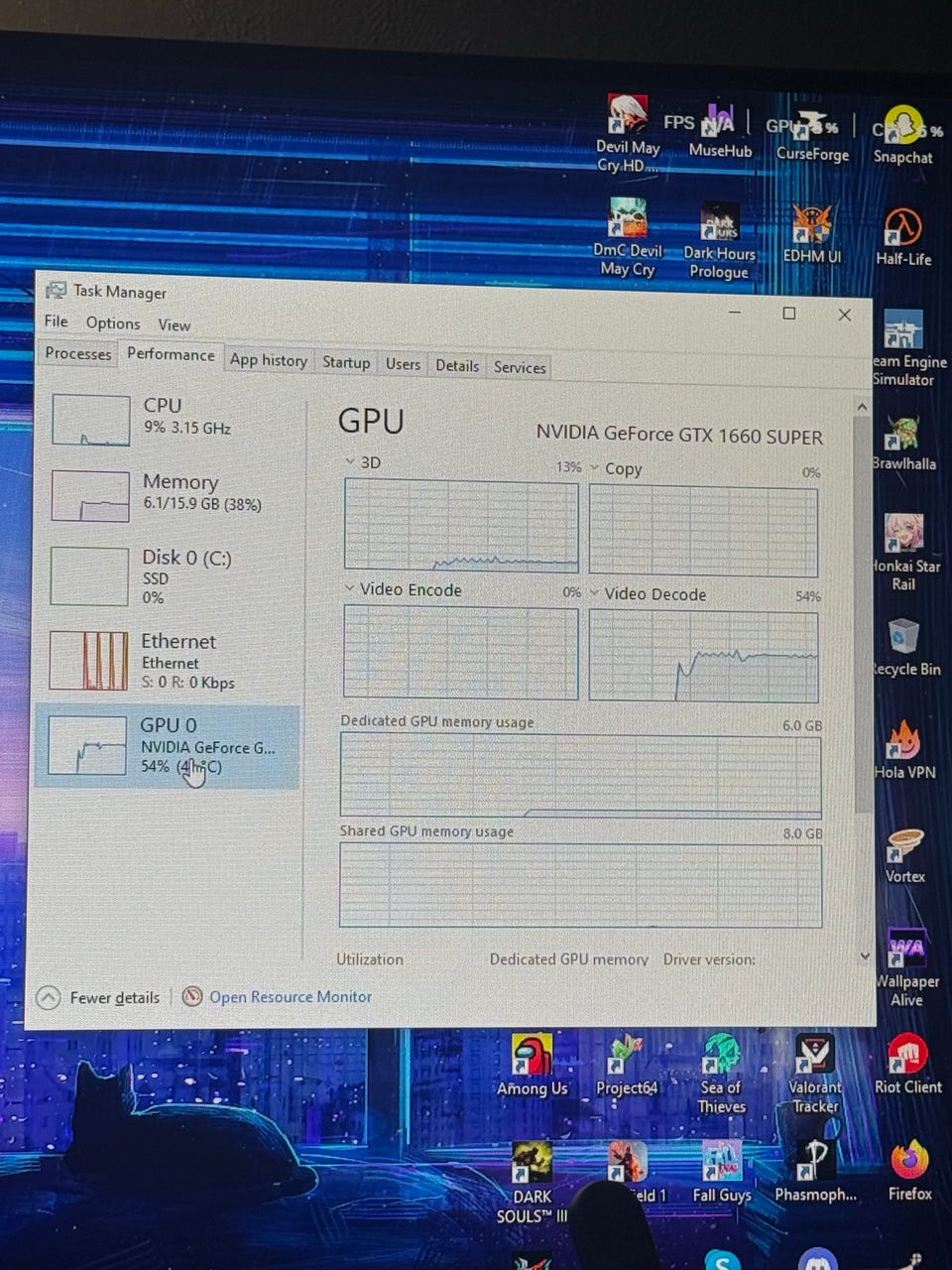The width and height of the screenshot is (952, 1270).
Task: Open Engine Simulator desktop shortcut
Action: pyautogui.click(x=908, y=349)
